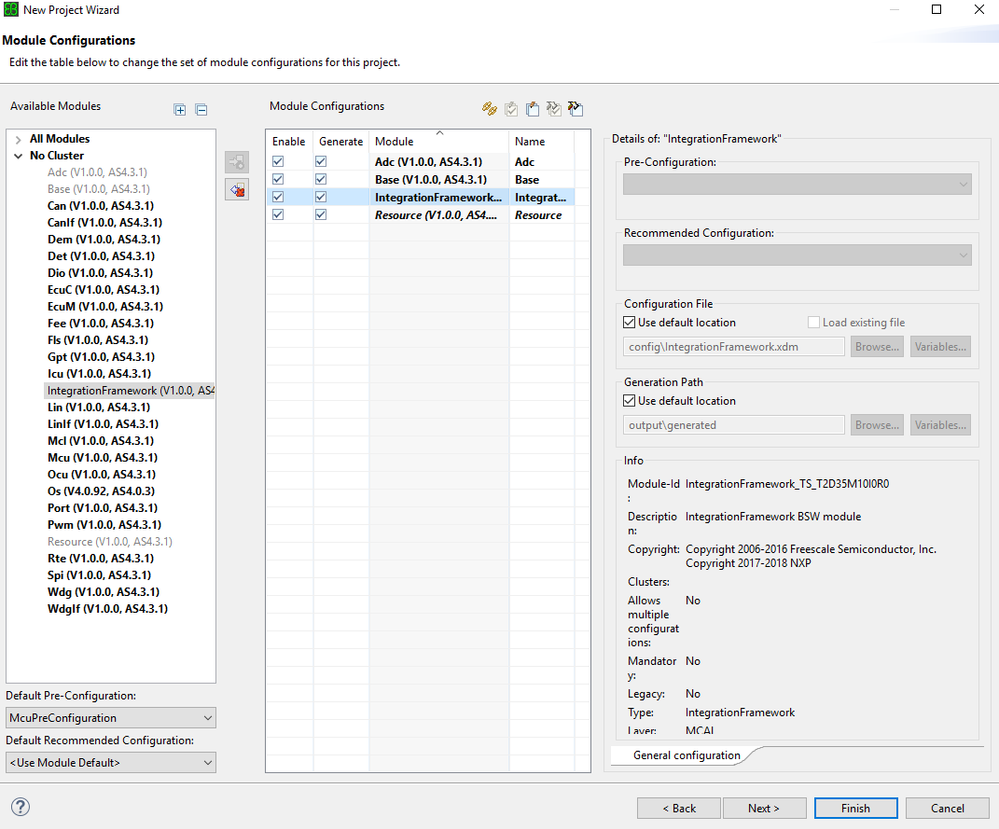Toggle Generate checkbox for Base row
Screen dimensions: 999x829
320,180
